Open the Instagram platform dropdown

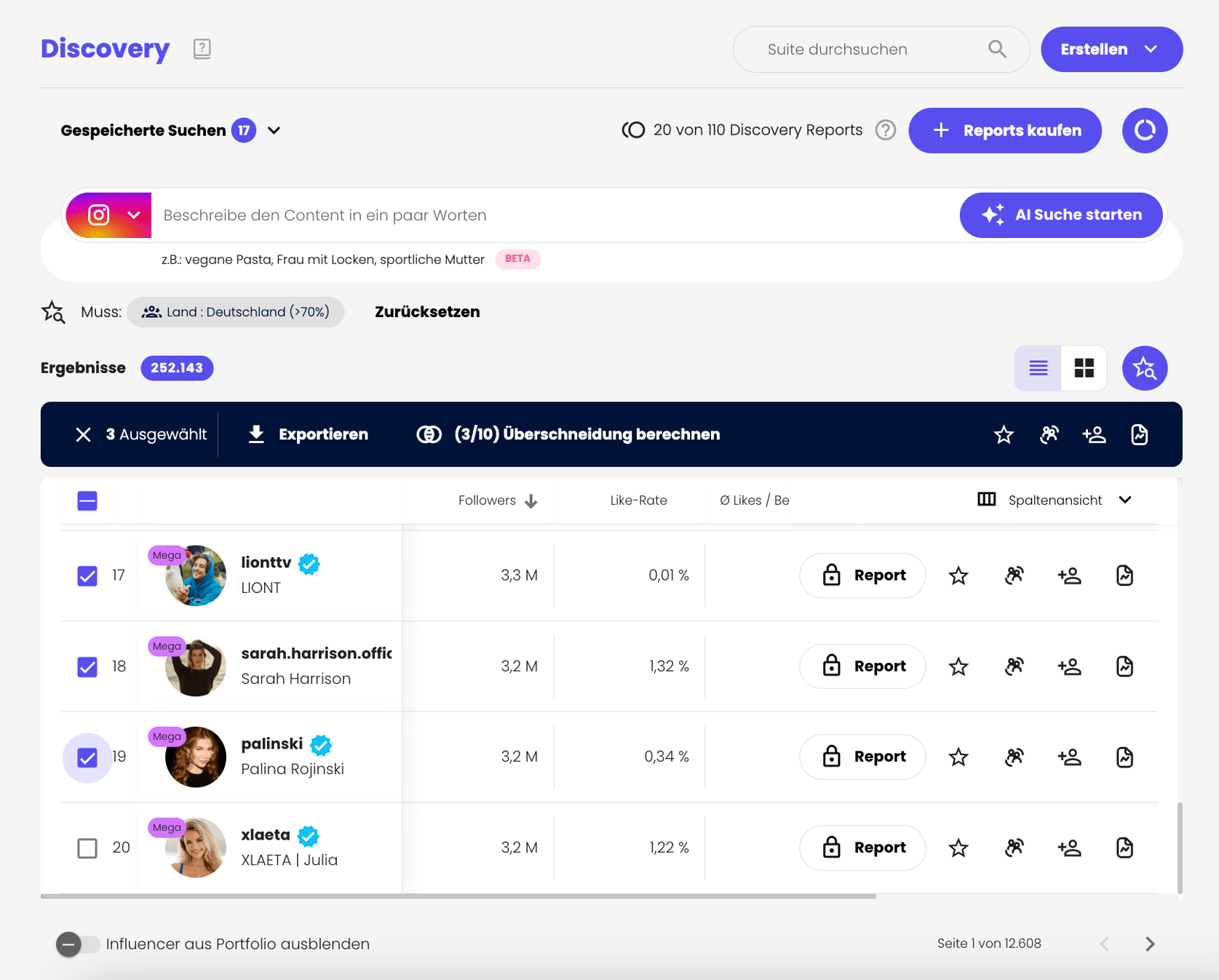pyautogui.click(x=108, y=215)
